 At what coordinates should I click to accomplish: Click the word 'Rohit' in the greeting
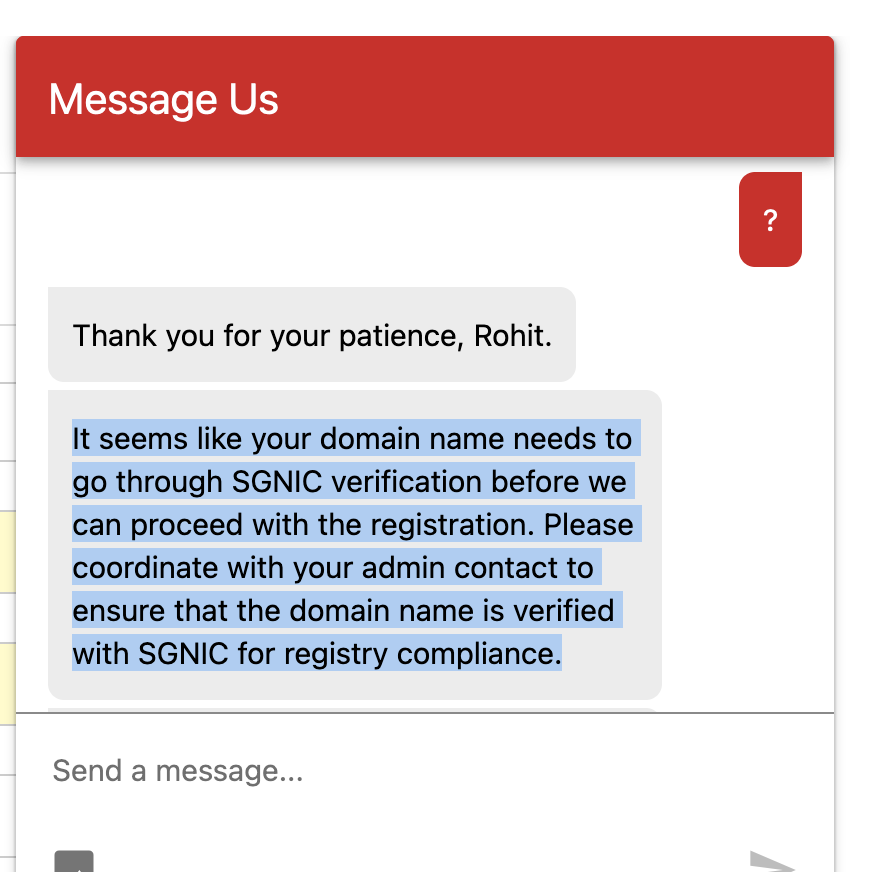point(509,336)
